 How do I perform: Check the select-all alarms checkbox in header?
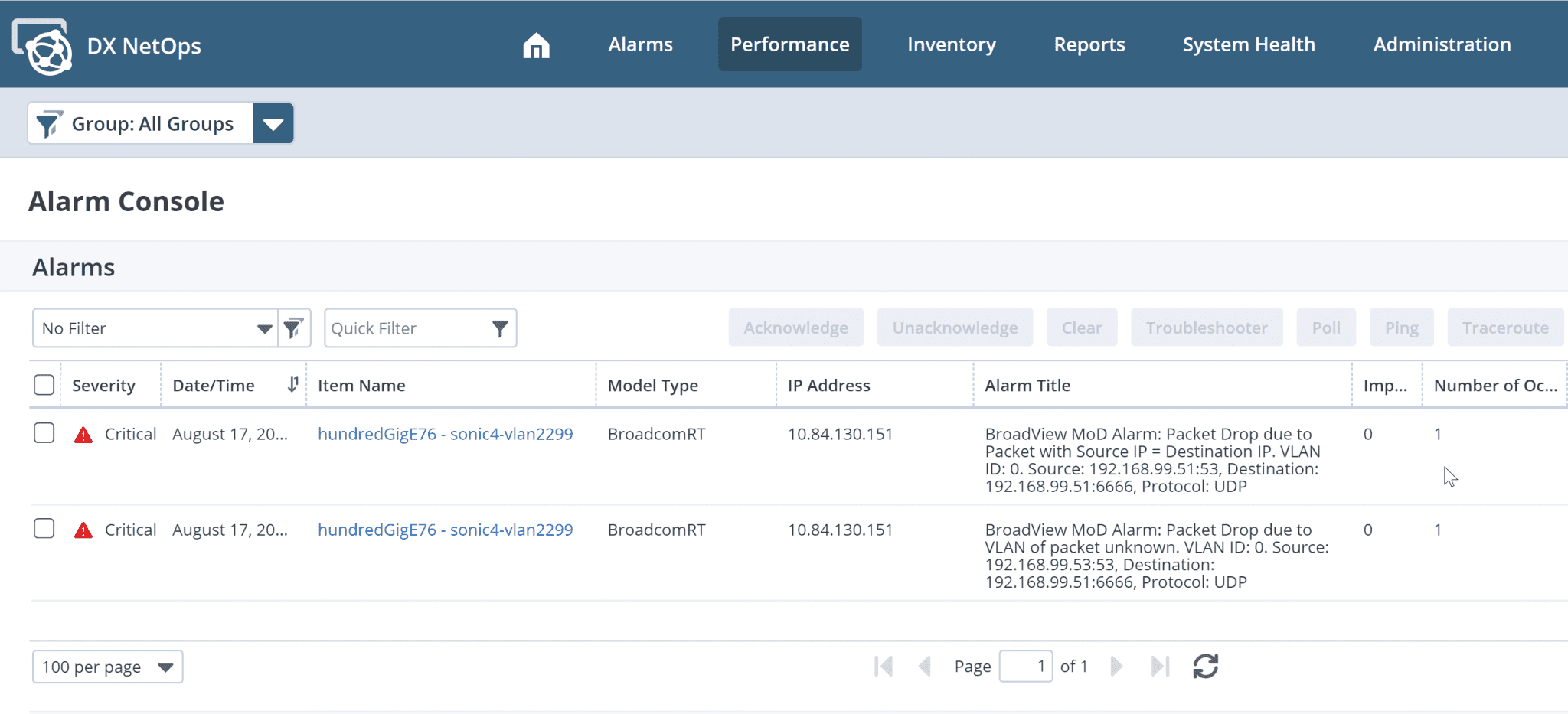44,385
